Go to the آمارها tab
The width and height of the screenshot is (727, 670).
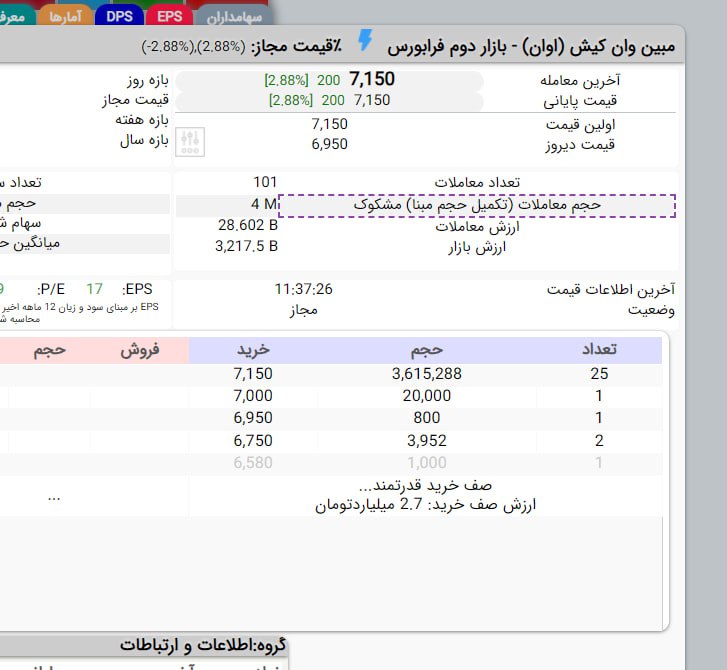(x=67, y=16)
